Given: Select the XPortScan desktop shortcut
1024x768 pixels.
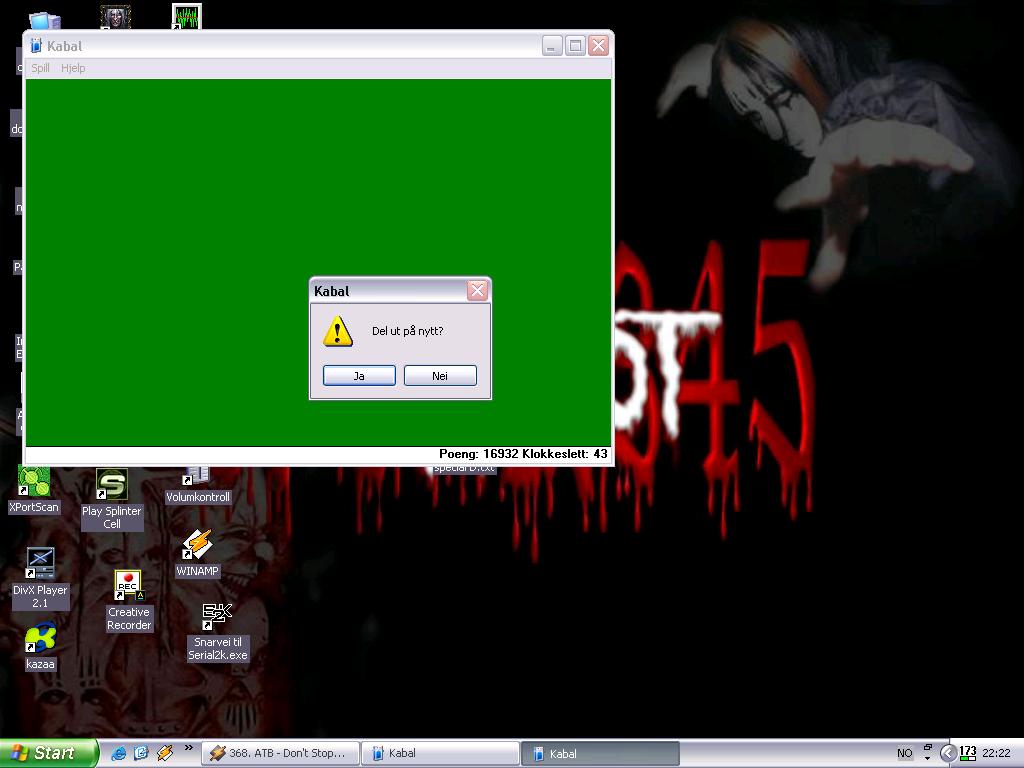Looking at the screenshot, I should click(x=34, y=490).
